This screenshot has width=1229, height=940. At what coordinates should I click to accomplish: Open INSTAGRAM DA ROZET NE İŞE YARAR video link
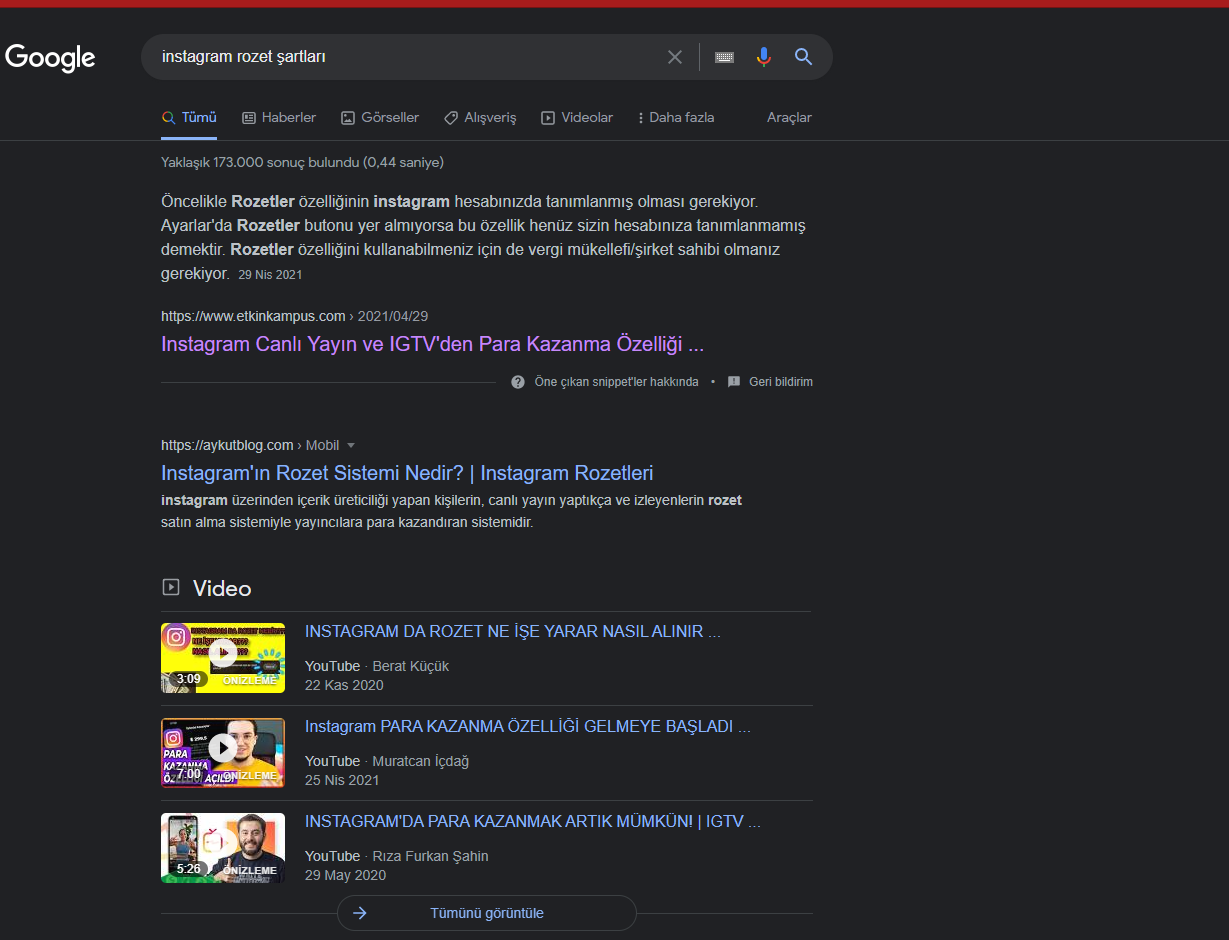click(x=513, y=631)
